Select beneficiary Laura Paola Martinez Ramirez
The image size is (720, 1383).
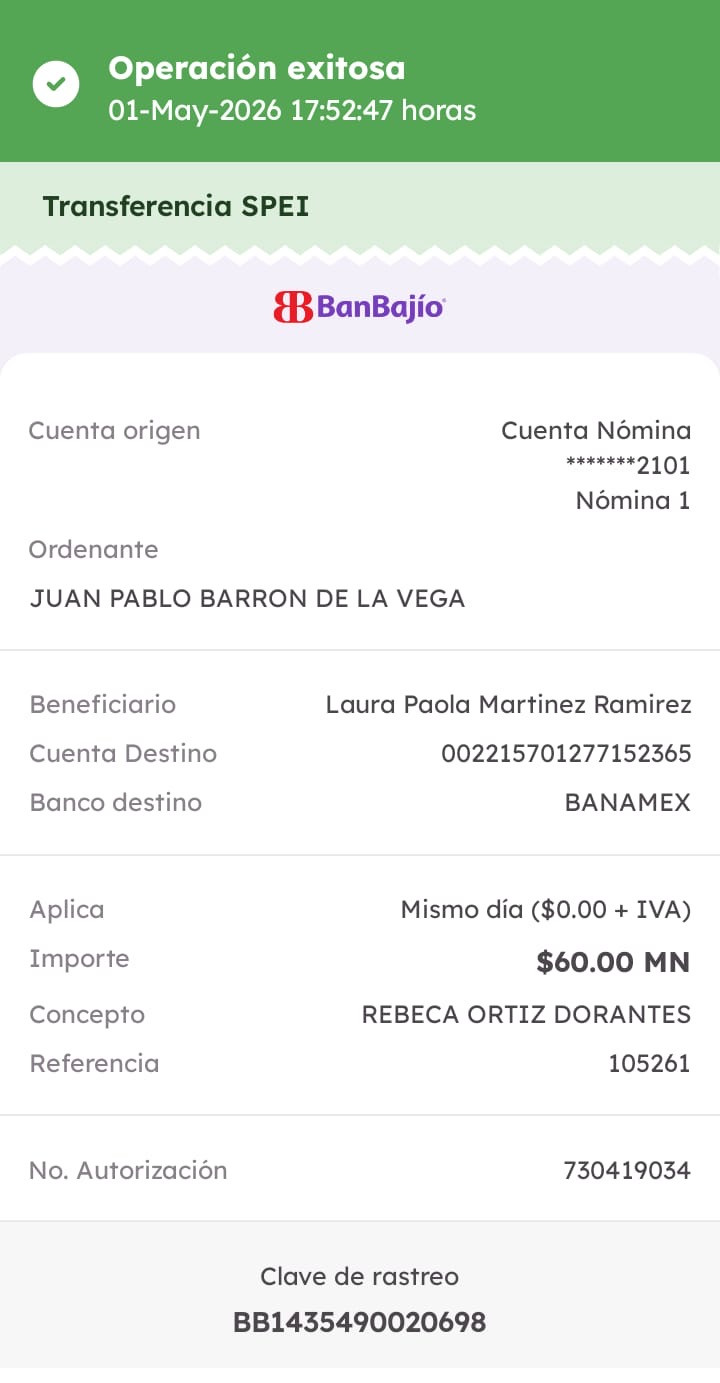pos(508,705)
